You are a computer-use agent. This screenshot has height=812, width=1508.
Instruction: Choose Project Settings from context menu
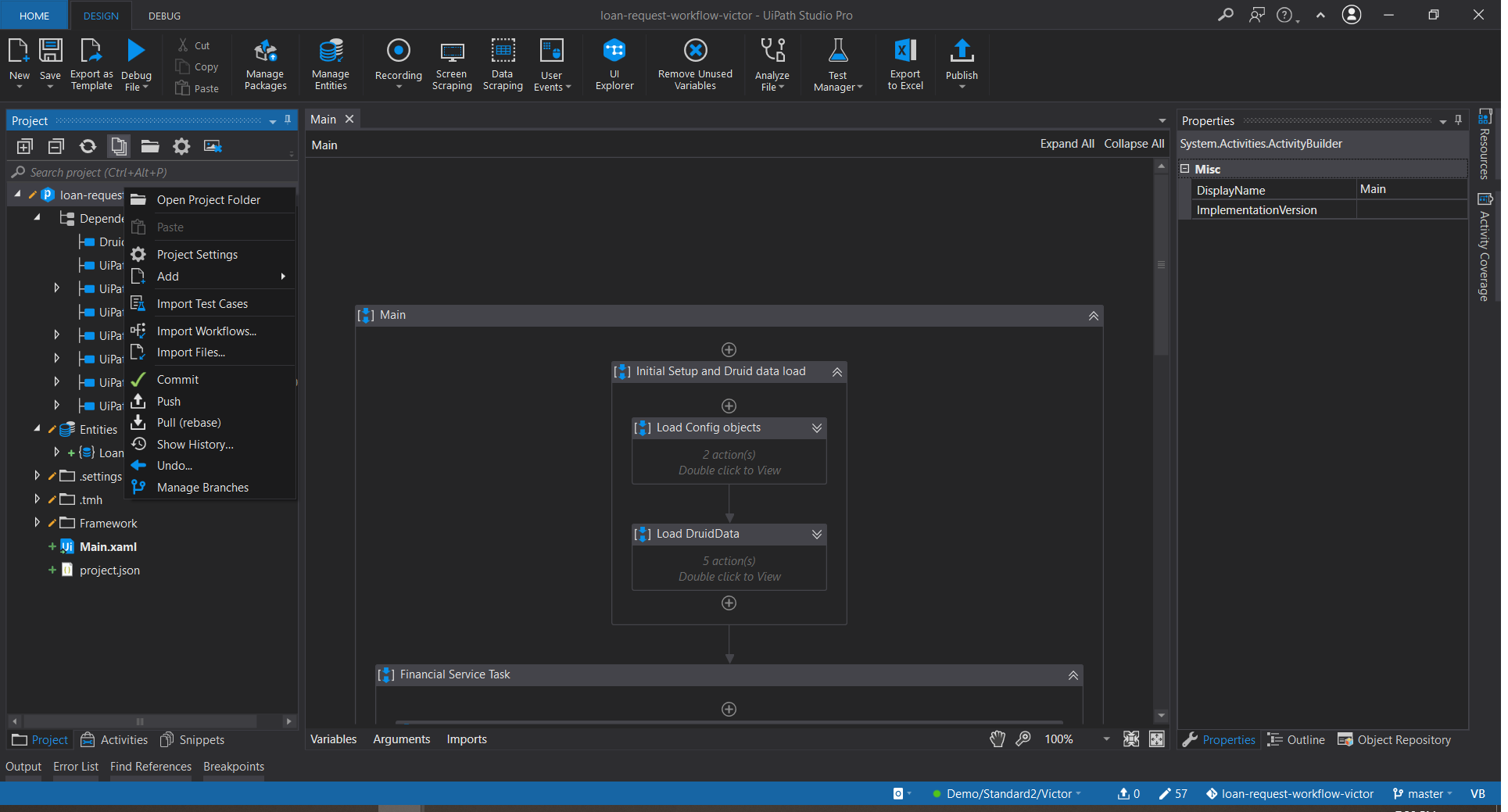[x=210, y=255]
